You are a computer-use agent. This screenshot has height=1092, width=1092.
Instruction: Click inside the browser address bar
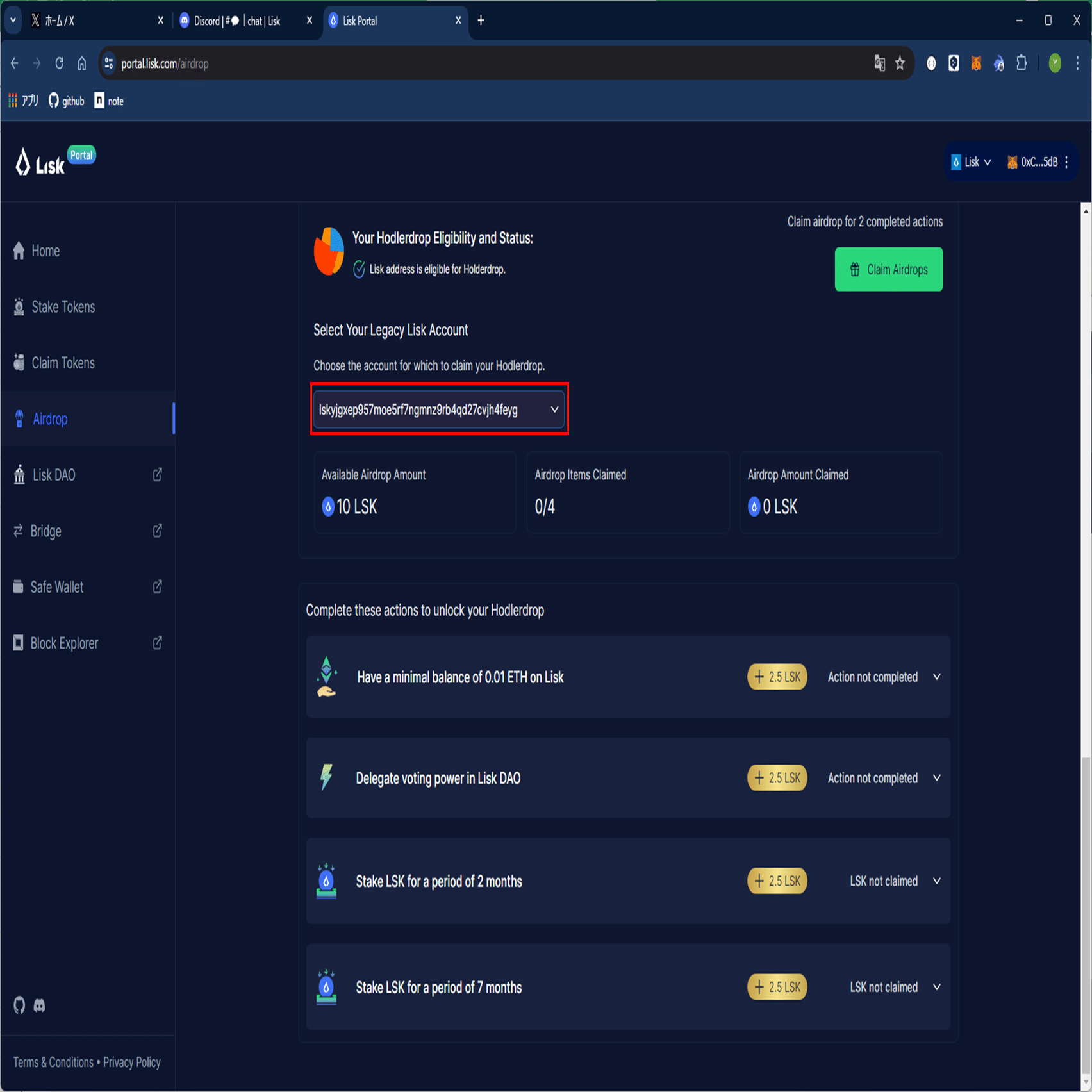449,63
